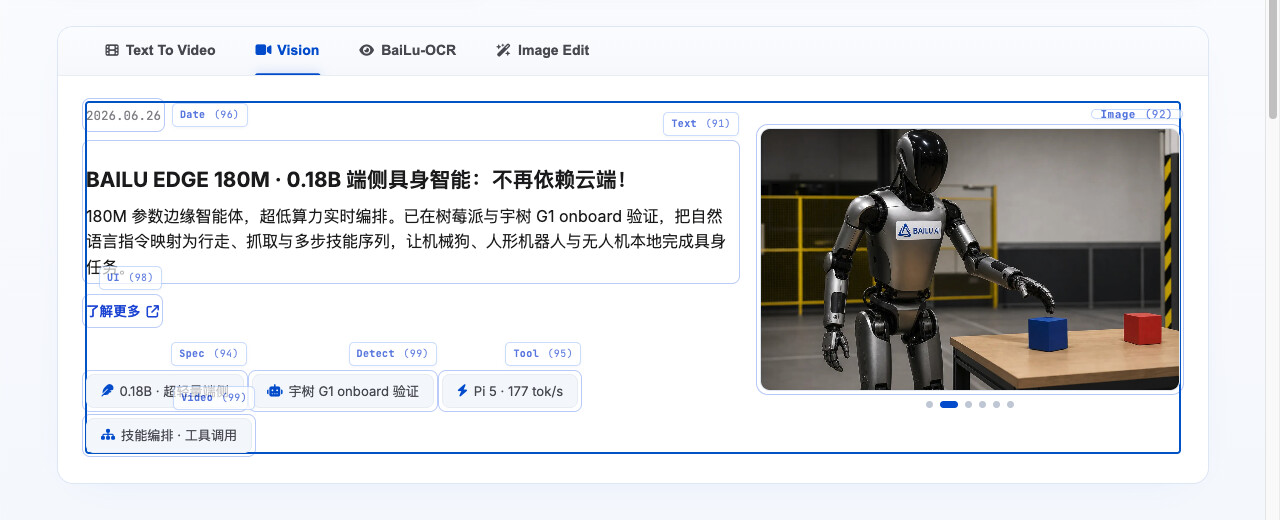Open the 了解更多 link
The height and width of the screenshot is (520, 1280).
[123, 311]
